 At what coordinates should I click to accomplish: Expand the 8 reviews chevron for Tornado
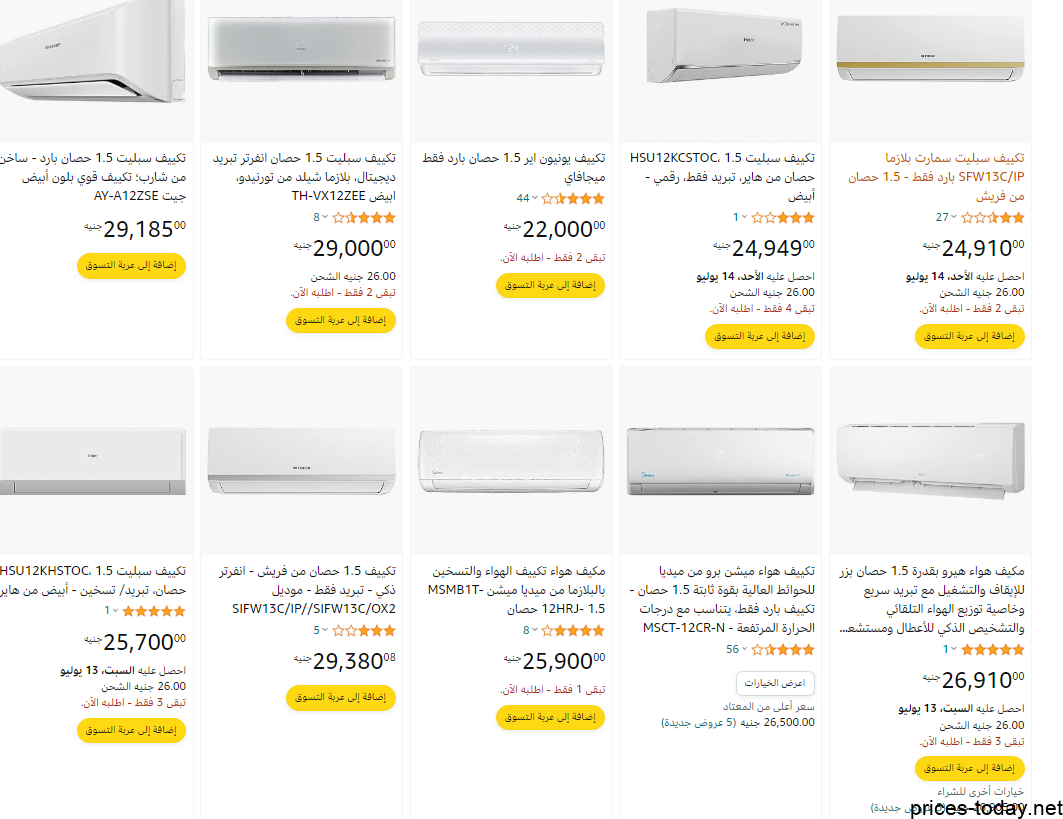pyautogui.click(x=325, y=217)
